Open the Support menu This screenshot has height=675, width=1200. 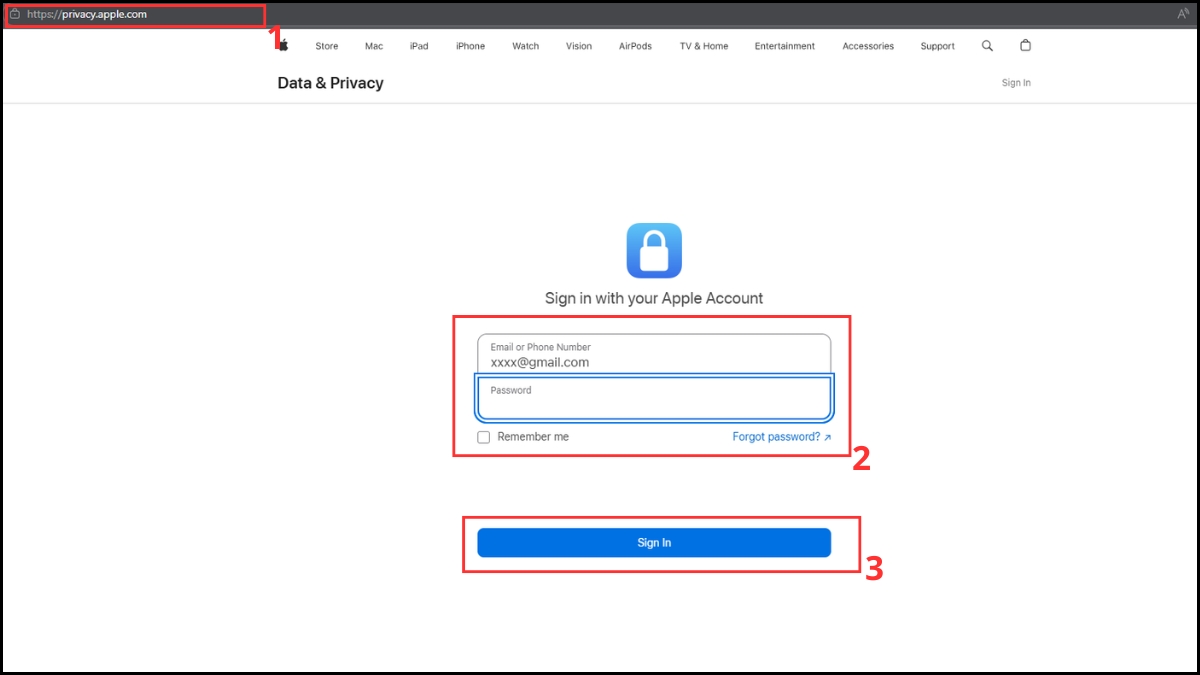[x=938, y=46]
